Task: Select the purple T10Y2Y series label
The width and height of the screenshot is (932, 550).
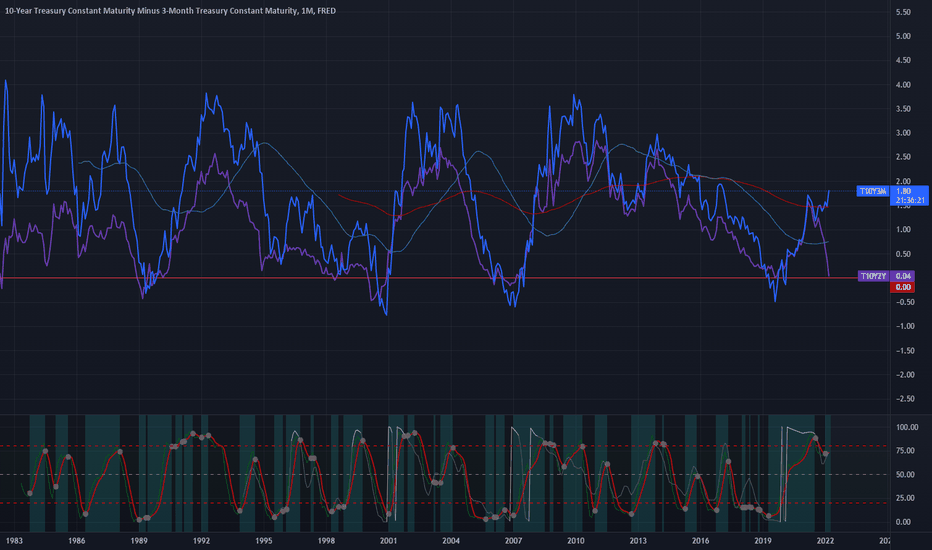Action: click(x=874, y=276)
